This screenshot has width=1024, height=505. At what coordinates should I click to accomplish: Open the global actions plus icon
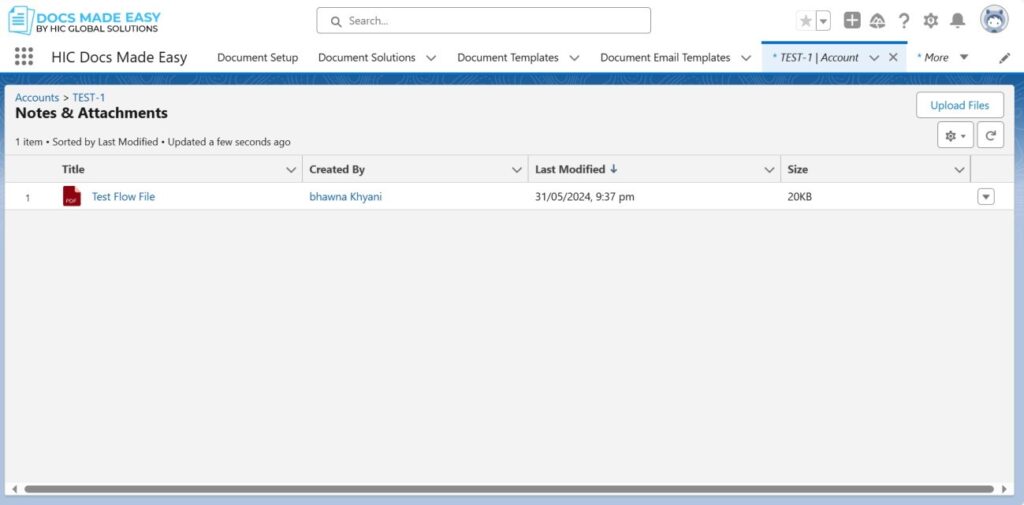click(852, 20)
